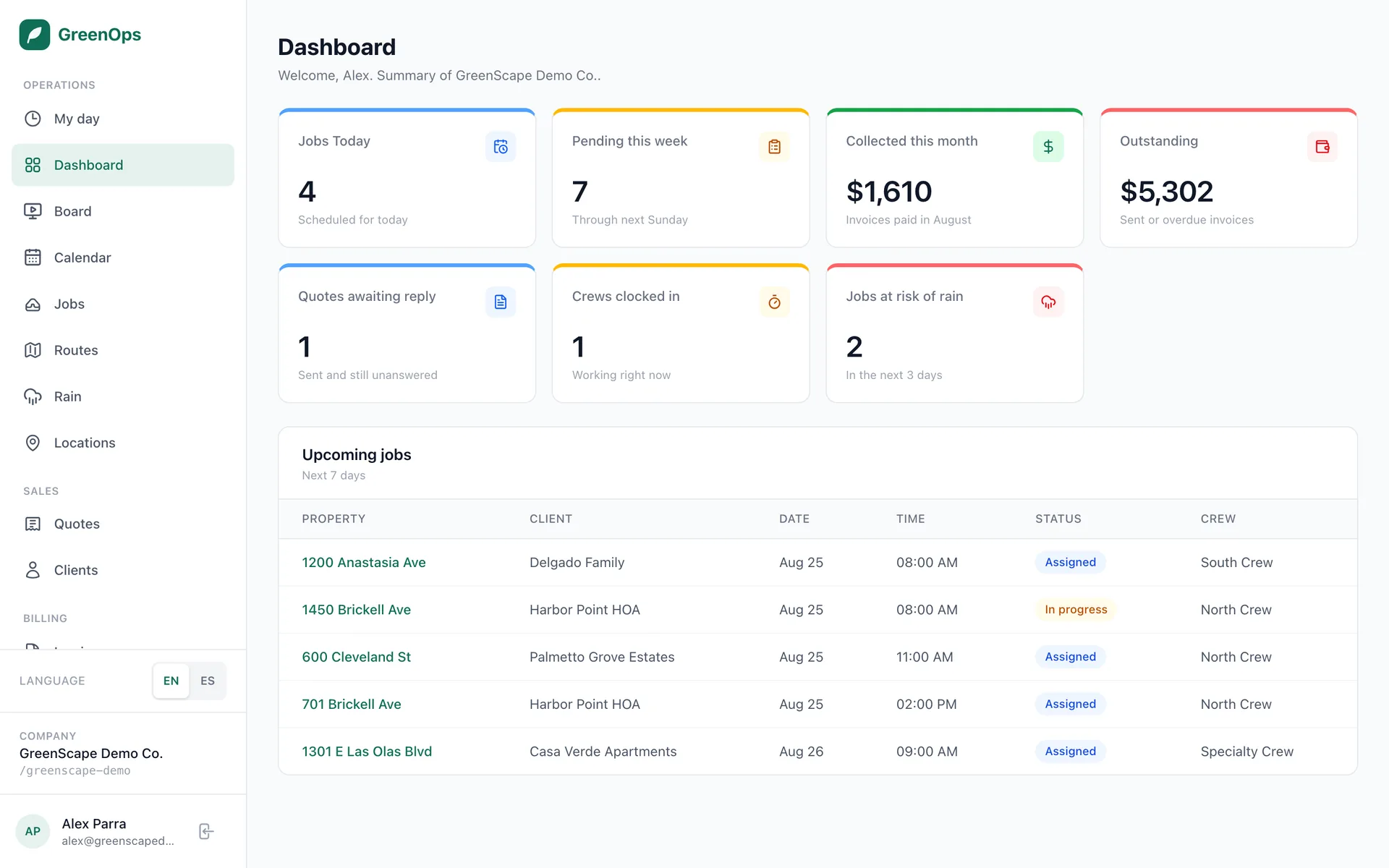
Task: Click the Calendar icon in sidebar
Action: pos(33,258)
